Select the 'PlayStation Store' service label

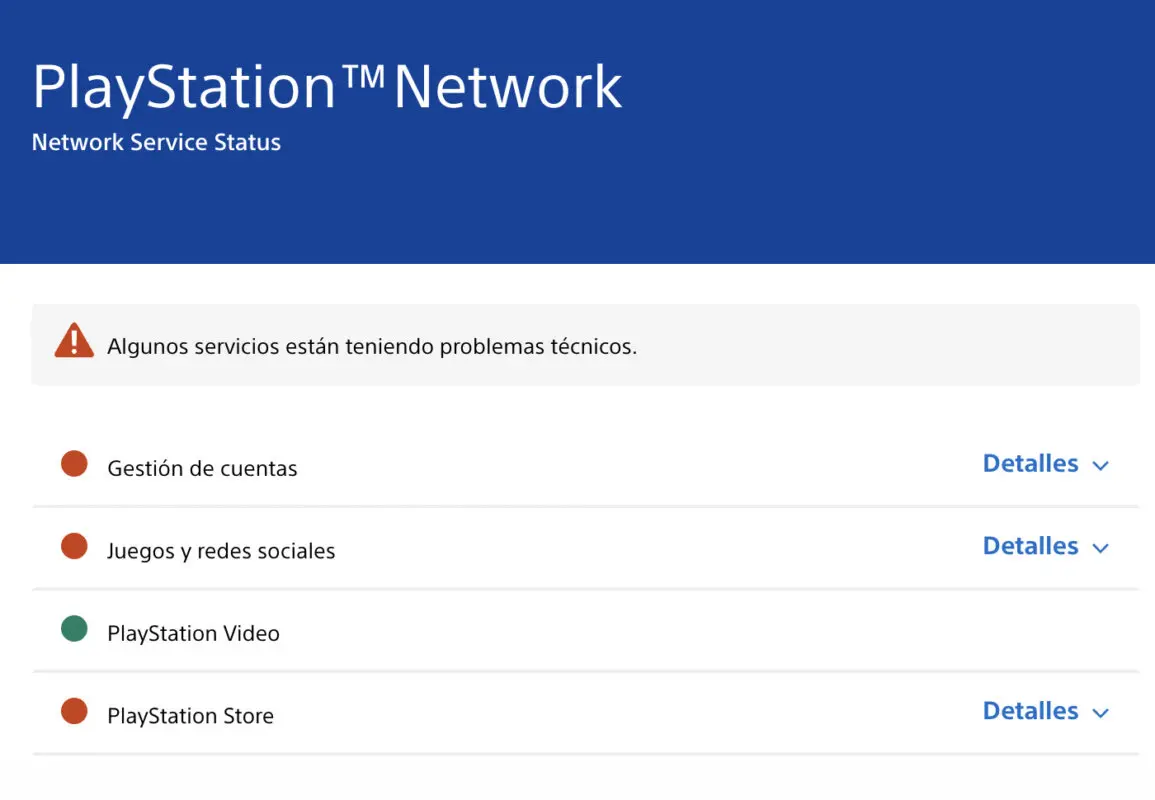(191, 716)
